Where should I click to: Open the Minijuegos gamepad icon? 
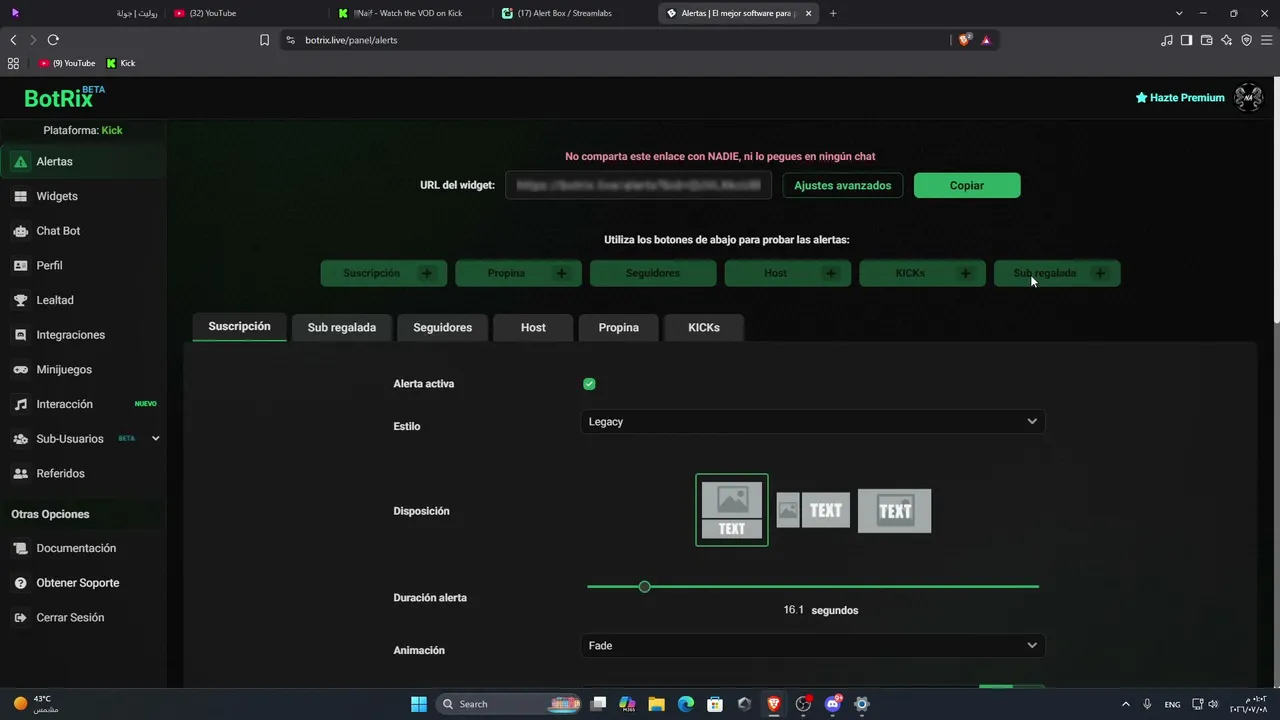[20, 369]
